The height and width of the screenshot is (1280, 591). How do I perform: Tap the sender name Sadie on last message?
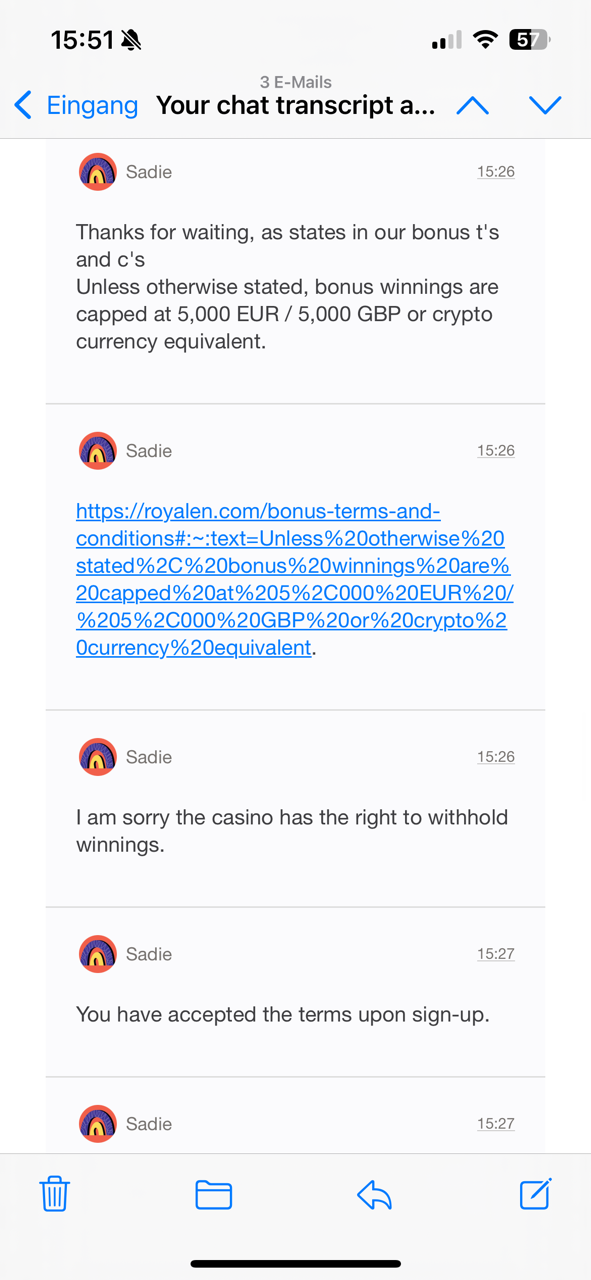click(149, 1124)
